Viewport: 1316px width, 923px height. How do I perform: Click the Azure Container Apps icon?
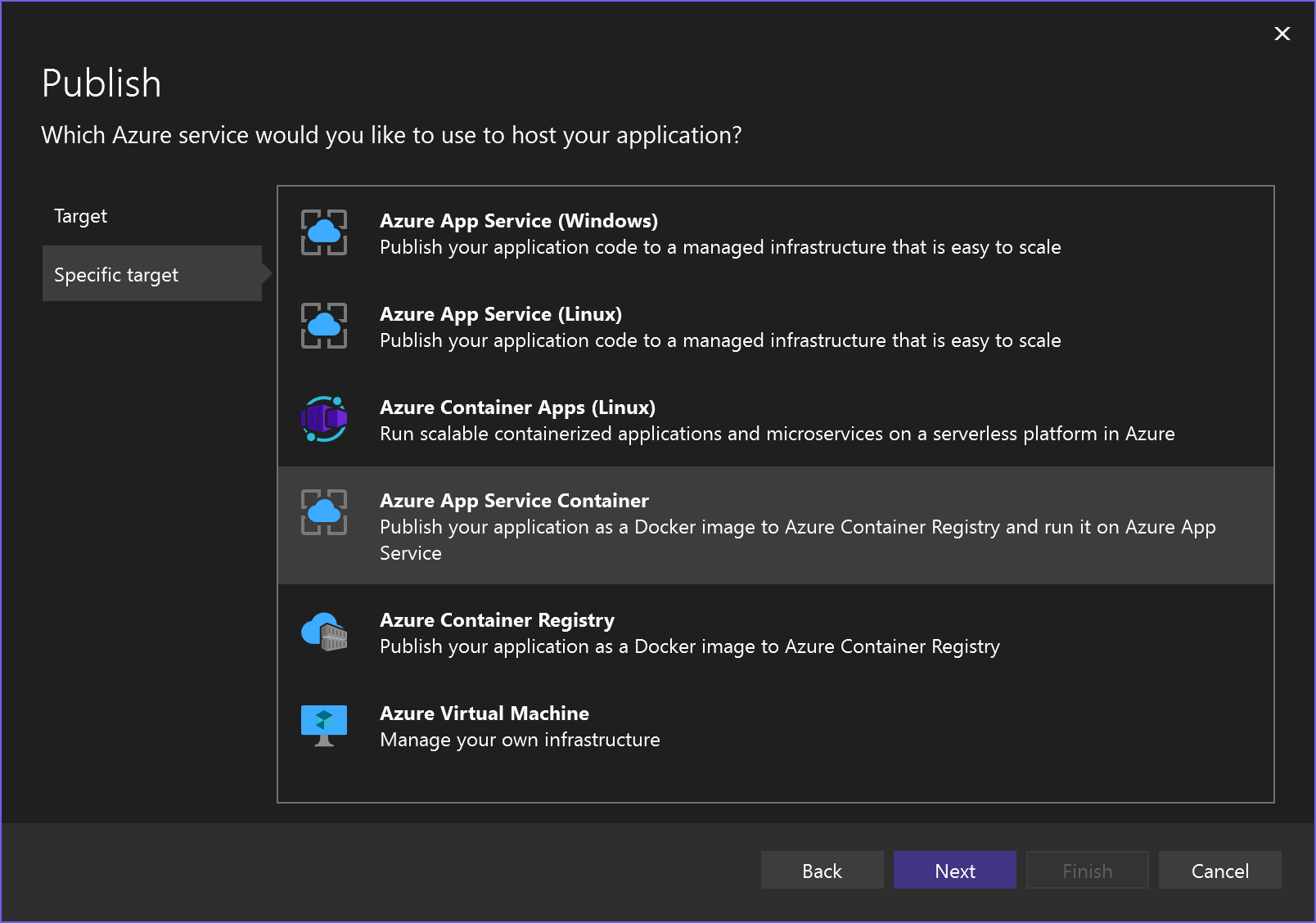pyautogui.click(x=324, y=419)
